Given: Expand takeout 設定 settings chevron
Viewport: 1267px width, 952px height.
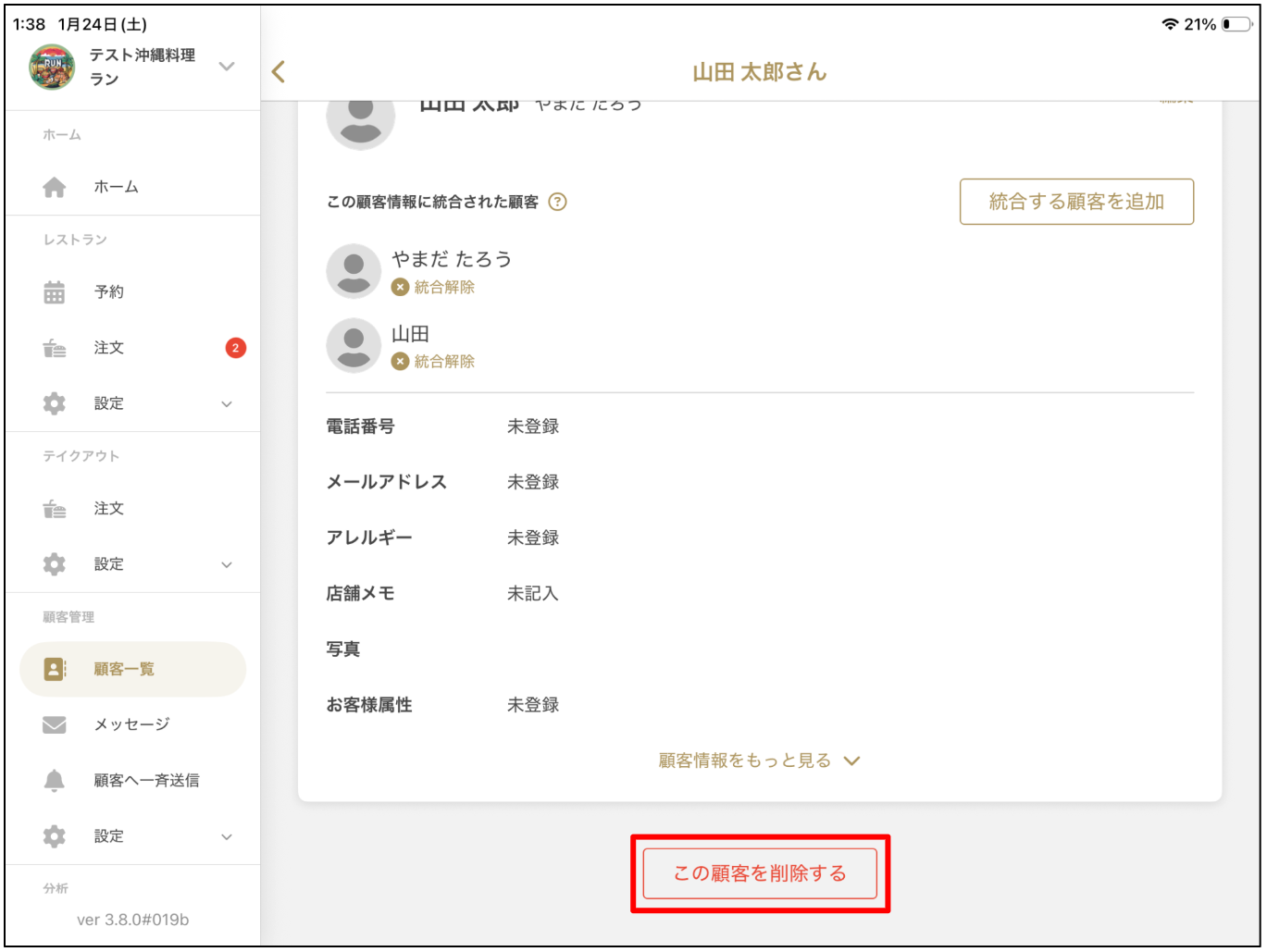Looking at the screenshot, I should (227, 565).
